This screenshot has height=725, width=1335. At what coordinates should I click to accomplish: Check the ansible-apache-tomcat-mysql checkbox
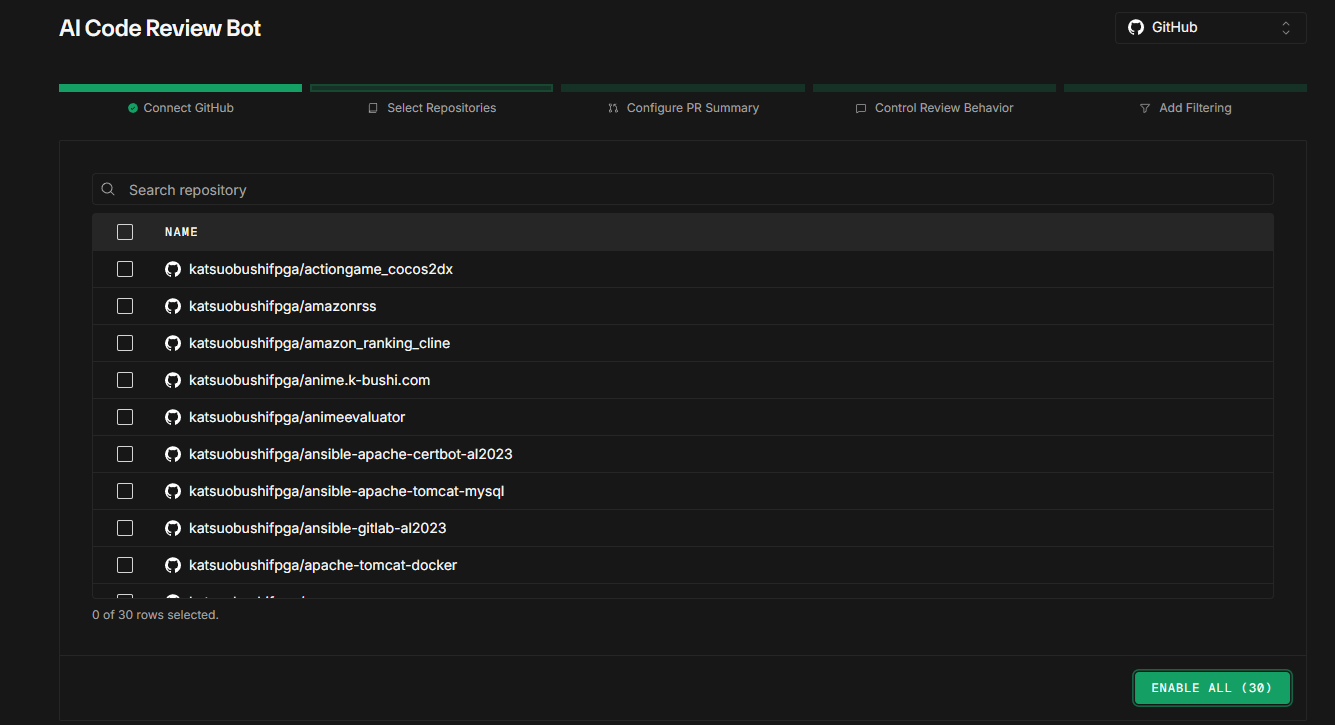pos(125,491)
